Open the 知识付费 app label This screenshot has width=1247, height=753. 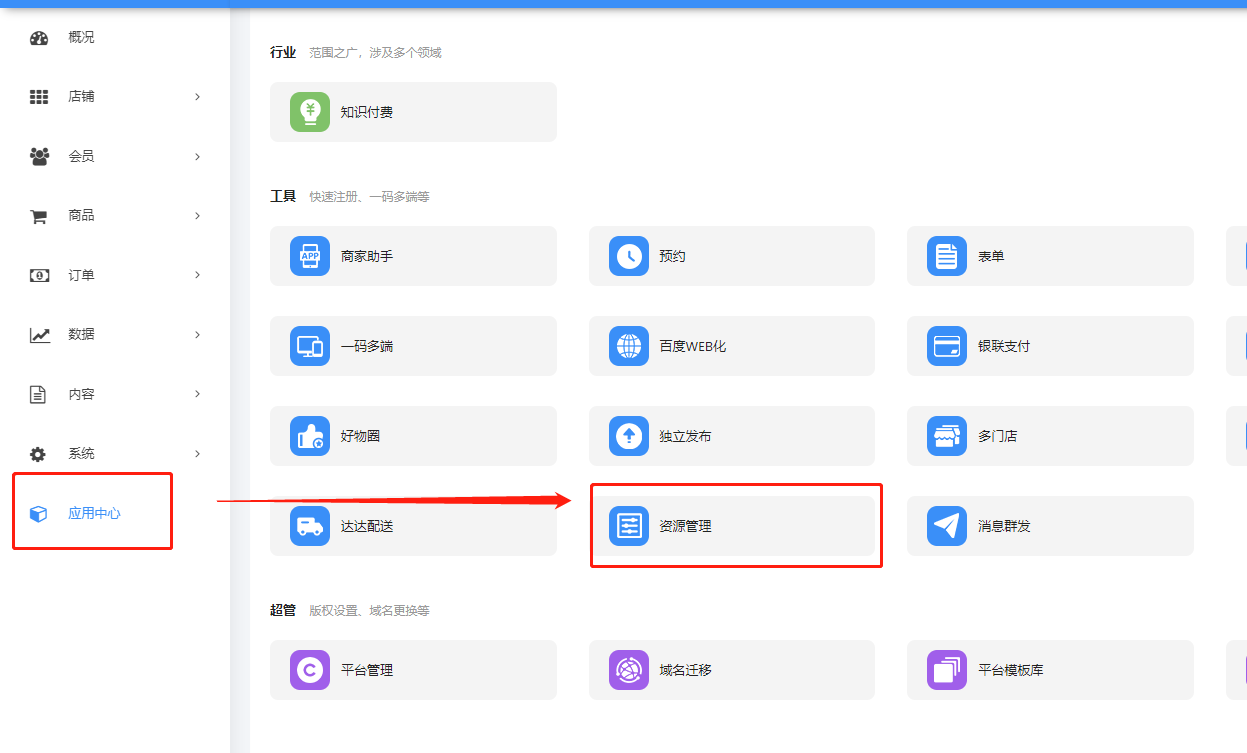coord(367,112)
